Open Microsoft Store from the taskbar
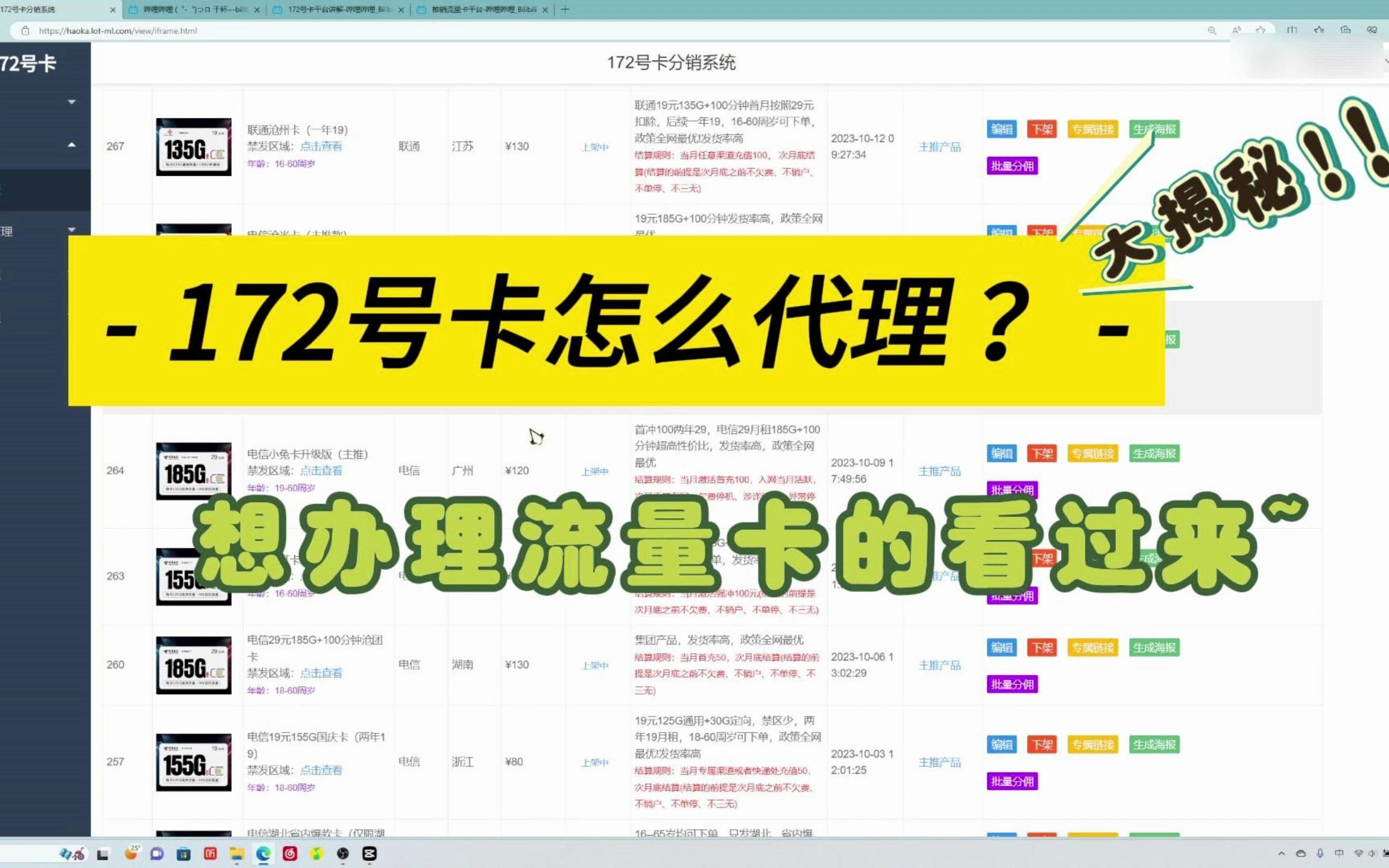Image resolution: width=1389 pixels, height=868 pixels. click(183, 854)
